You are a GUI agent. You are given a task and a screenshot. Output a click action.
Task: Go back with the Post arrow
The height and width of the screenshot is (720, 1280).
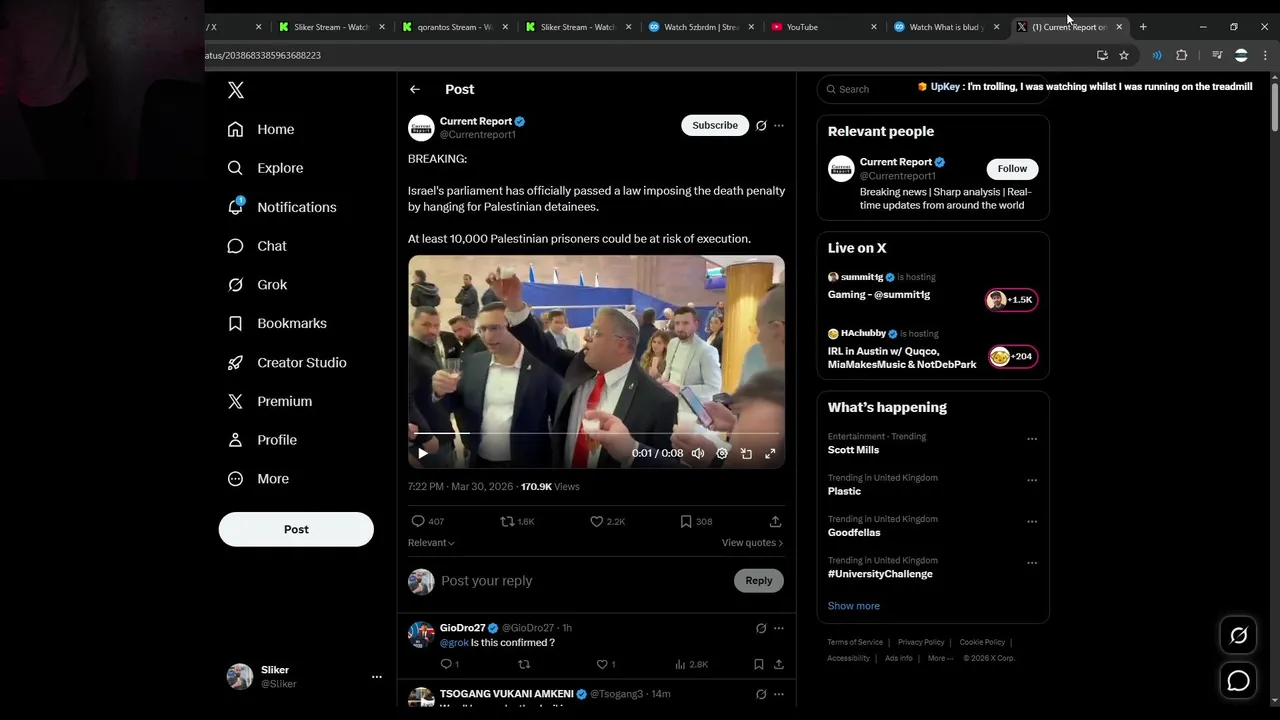click(x=415, y=90)
